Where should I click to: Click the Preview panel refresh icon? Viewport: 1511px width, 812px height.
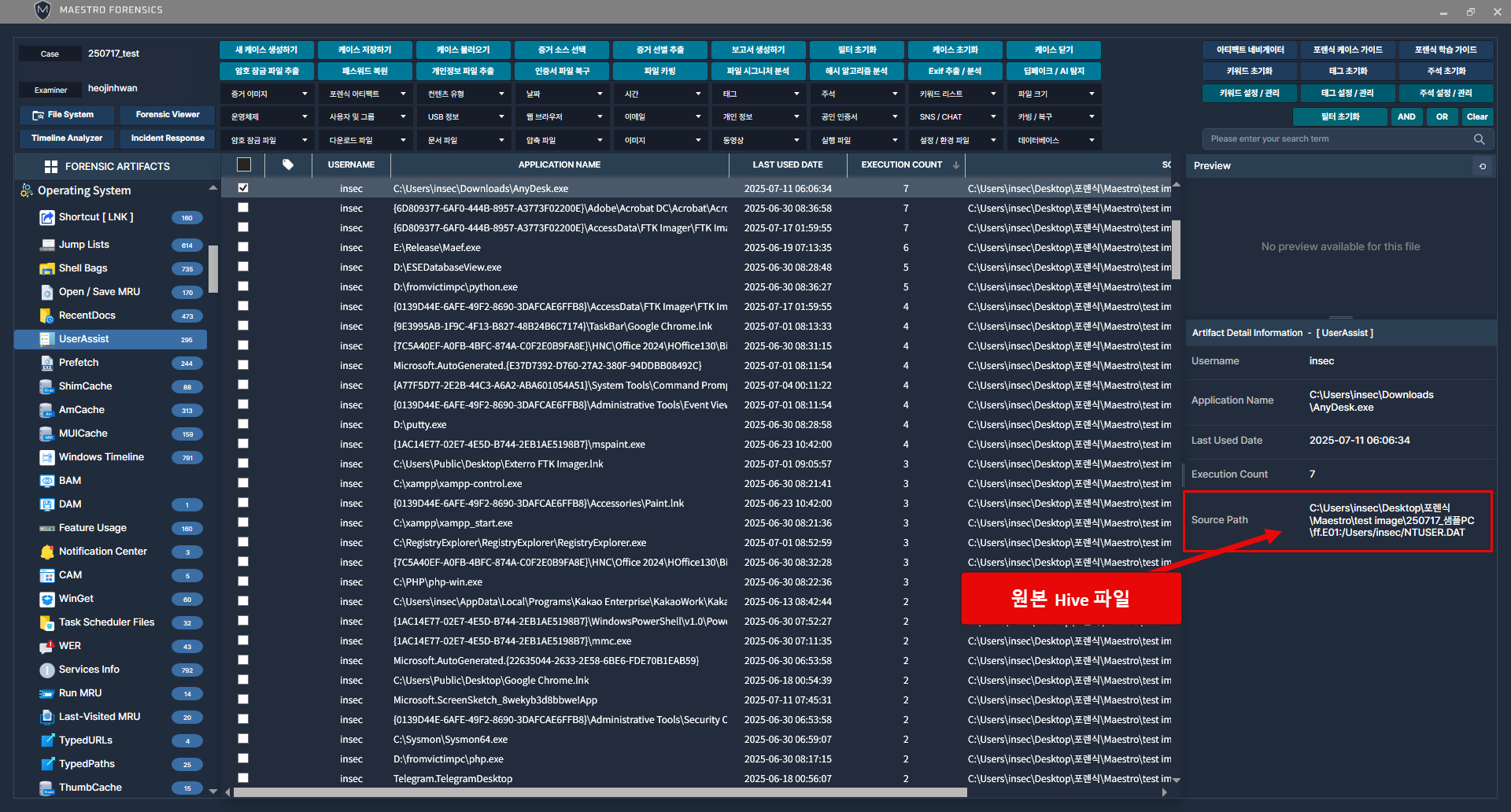pos(1483,166)
